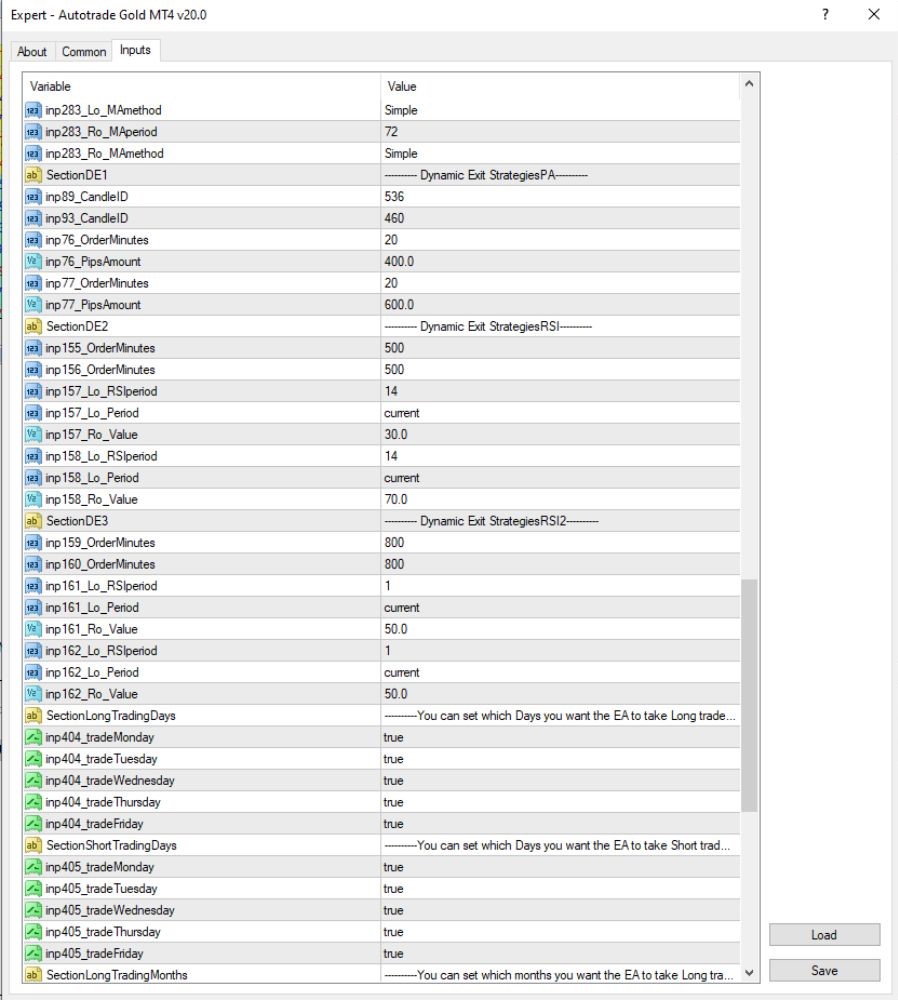898x1000 pixels.
Task: Switch to the Common tab
Action: click(84, 52)
